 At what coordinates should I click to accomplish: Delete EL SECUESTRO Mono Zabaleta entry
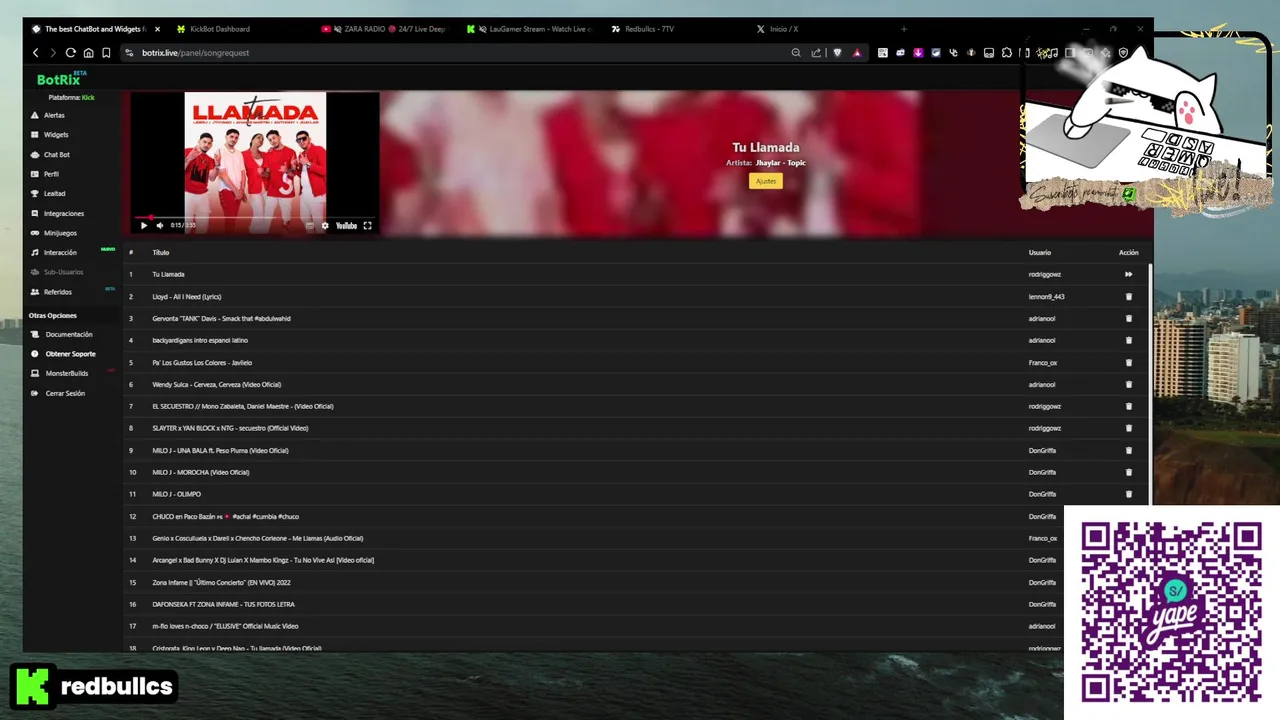pos(1128,406)
